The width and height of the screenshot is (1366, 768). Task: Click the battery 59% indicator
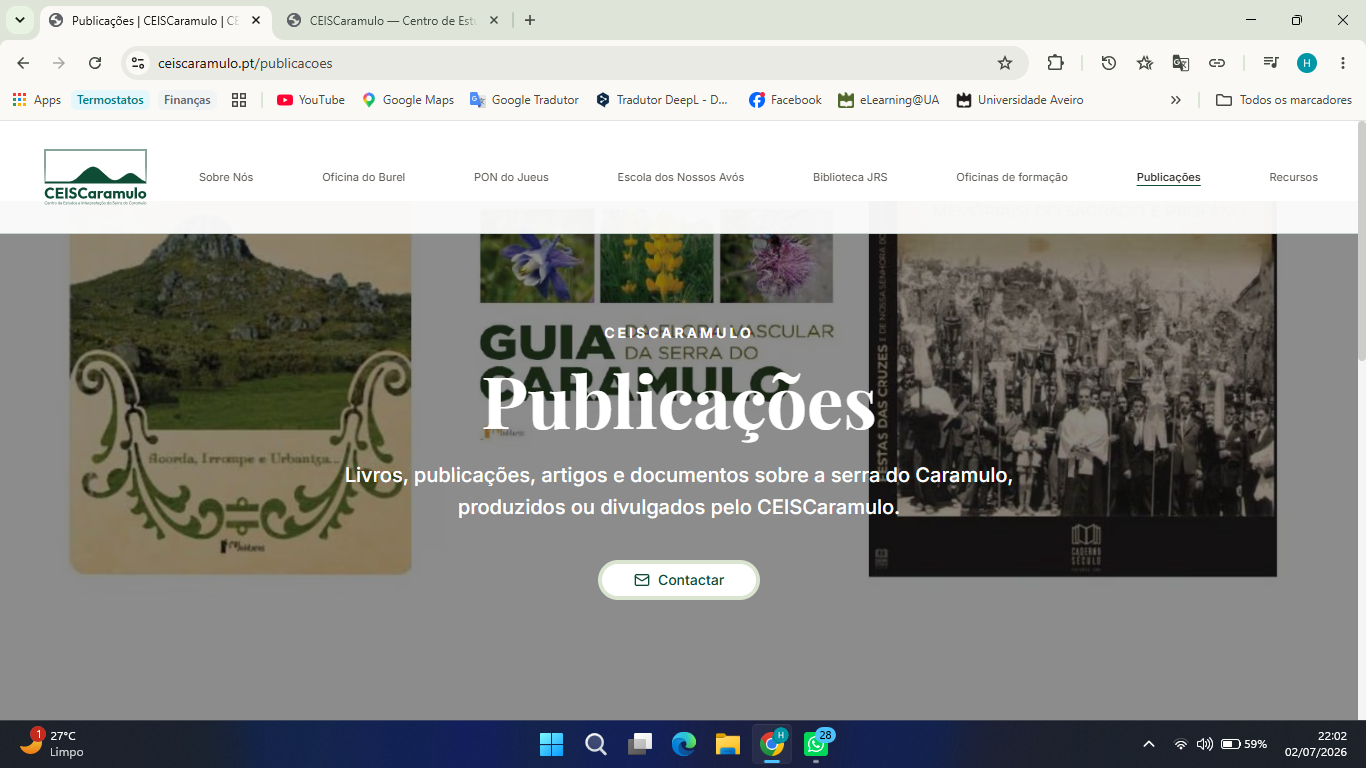click(1244, 744)
